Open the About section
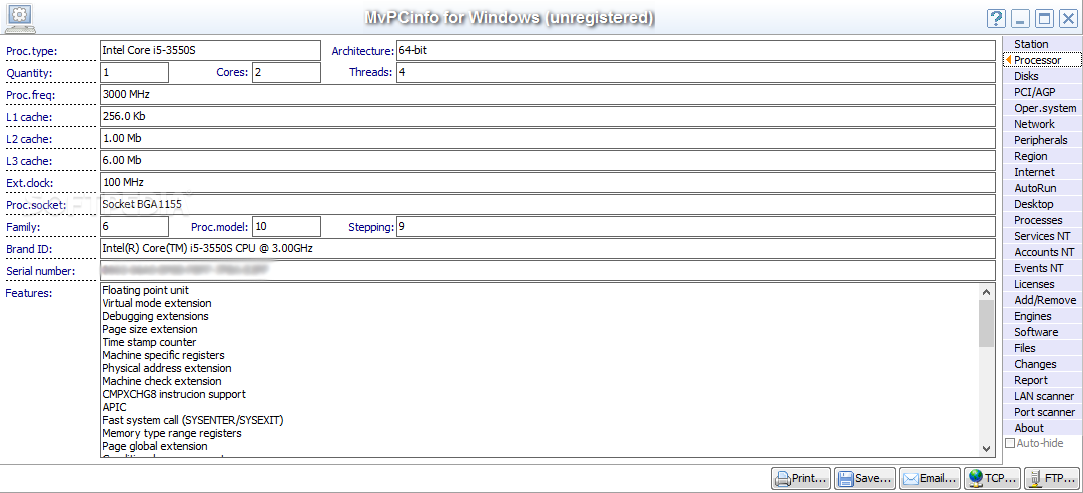Viewport: 1083px width, 493px height. (x=1042, y=428)
